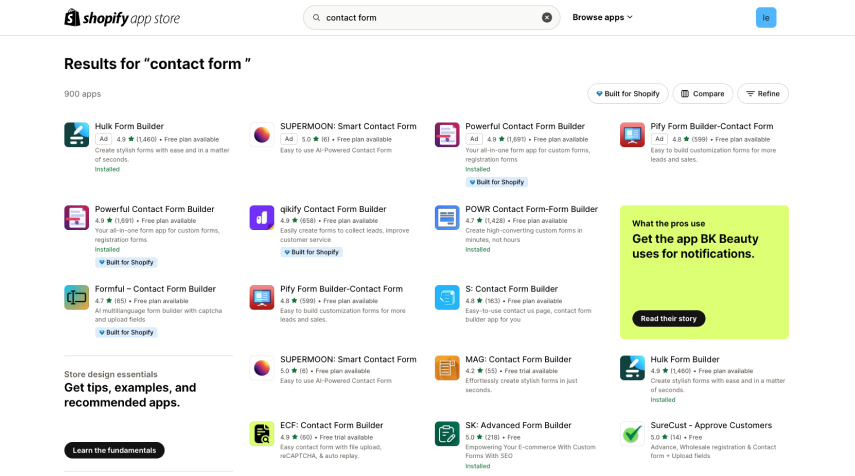
Task: Open 'ECF: Contact Form Builder' title
Action: click(x=332, y=425)
